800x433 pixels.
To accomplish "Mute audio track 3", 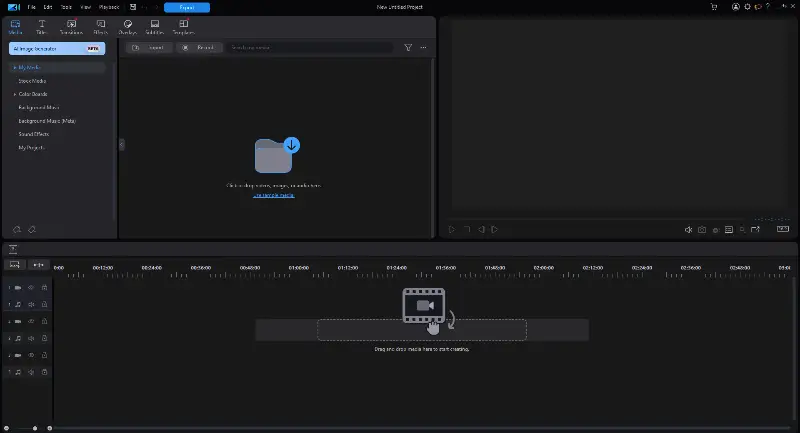I will pyautogui.click(x=31, y=372).
